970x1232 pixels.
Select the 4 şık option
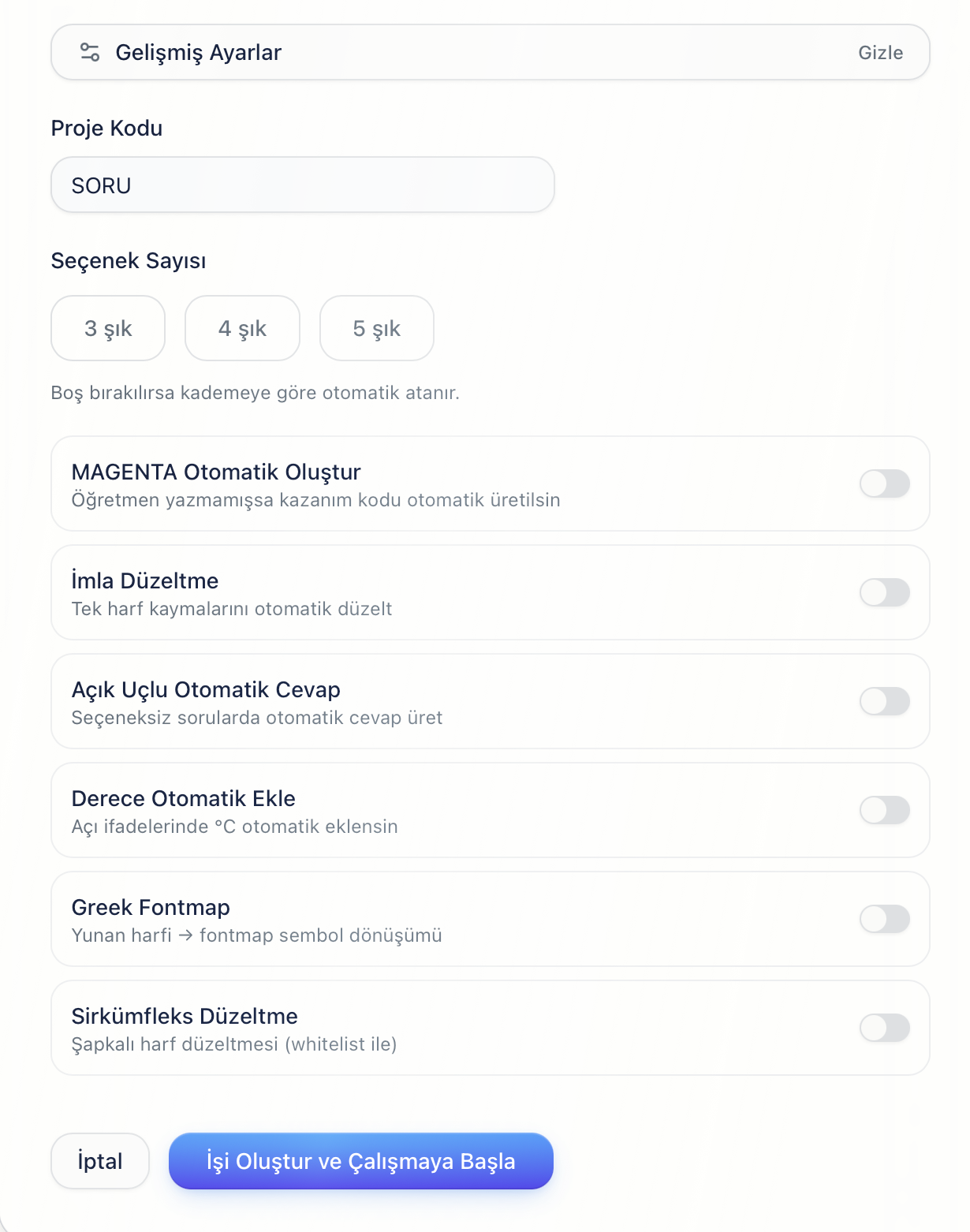pyautogui.click(x=242, y=328)
